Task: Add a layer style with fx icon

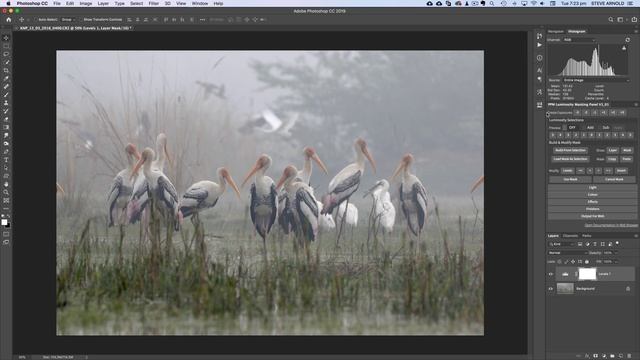Action: 587,356
